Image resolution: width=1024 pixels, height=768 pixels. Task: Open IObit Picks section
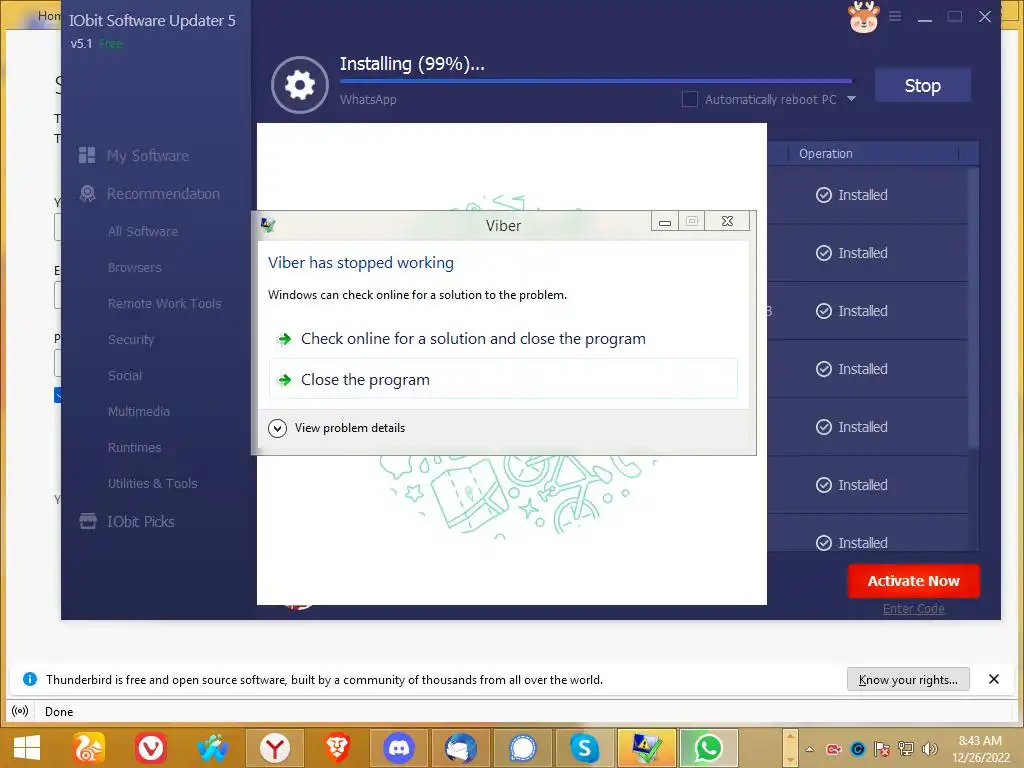(140, 521)
